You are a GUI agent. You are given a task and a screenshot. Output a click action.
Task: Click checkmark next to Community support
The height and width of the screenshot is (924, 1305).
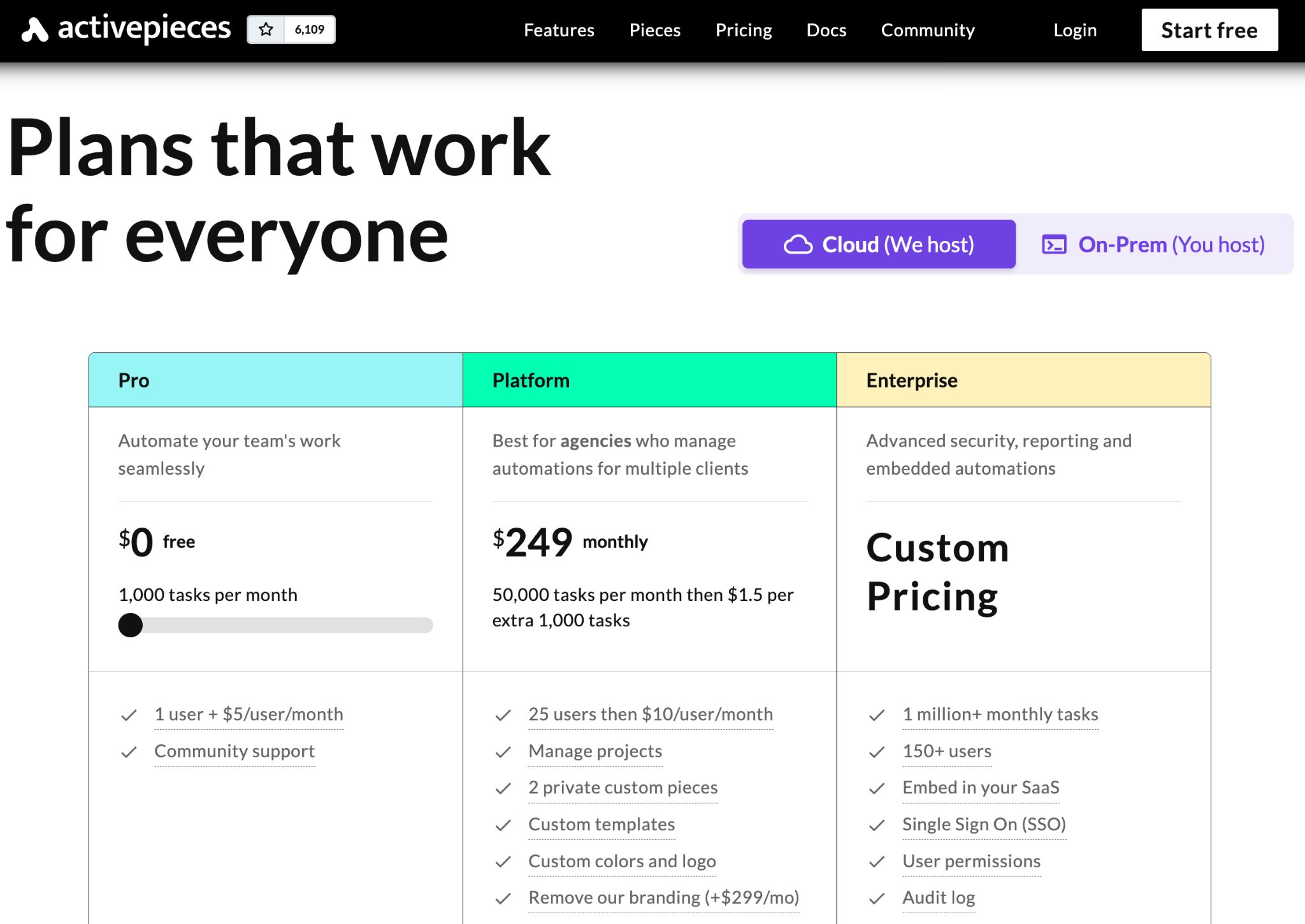pos(129,753)
